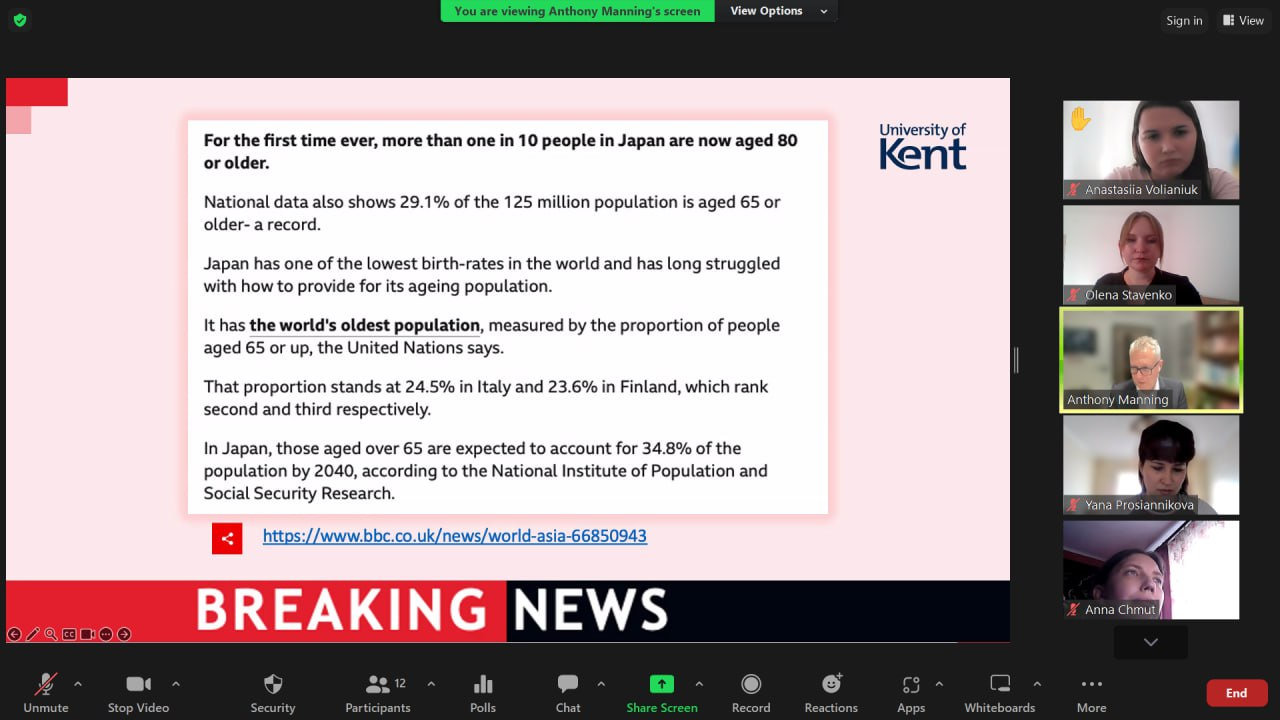Open the Participants list
Screen dimensions: 1280x720
(378, 693)
